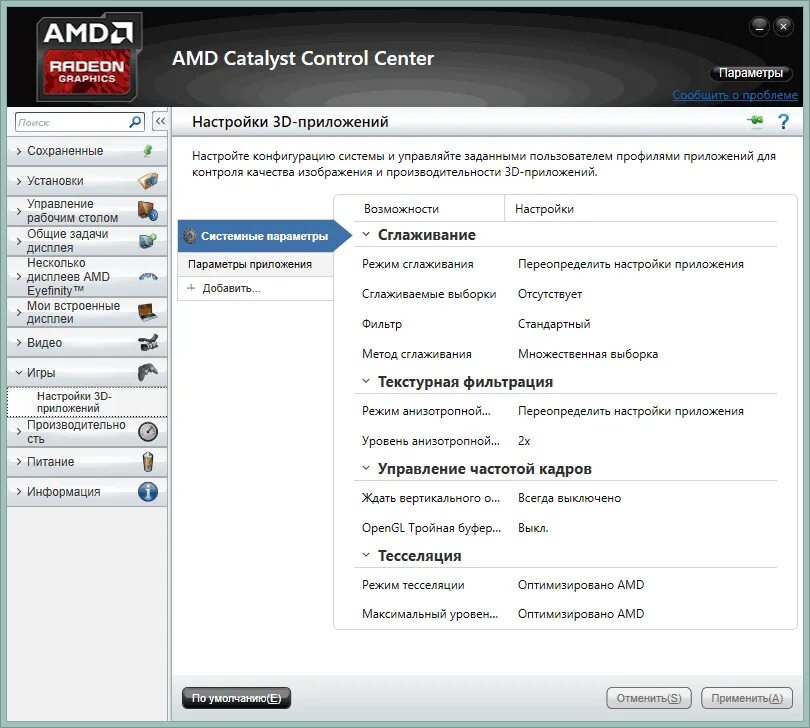This screenshot has width=810, height=728.
Task: Change Режим анизотропной filtering value
Action: pyautogui.click(x=631, y=411)
